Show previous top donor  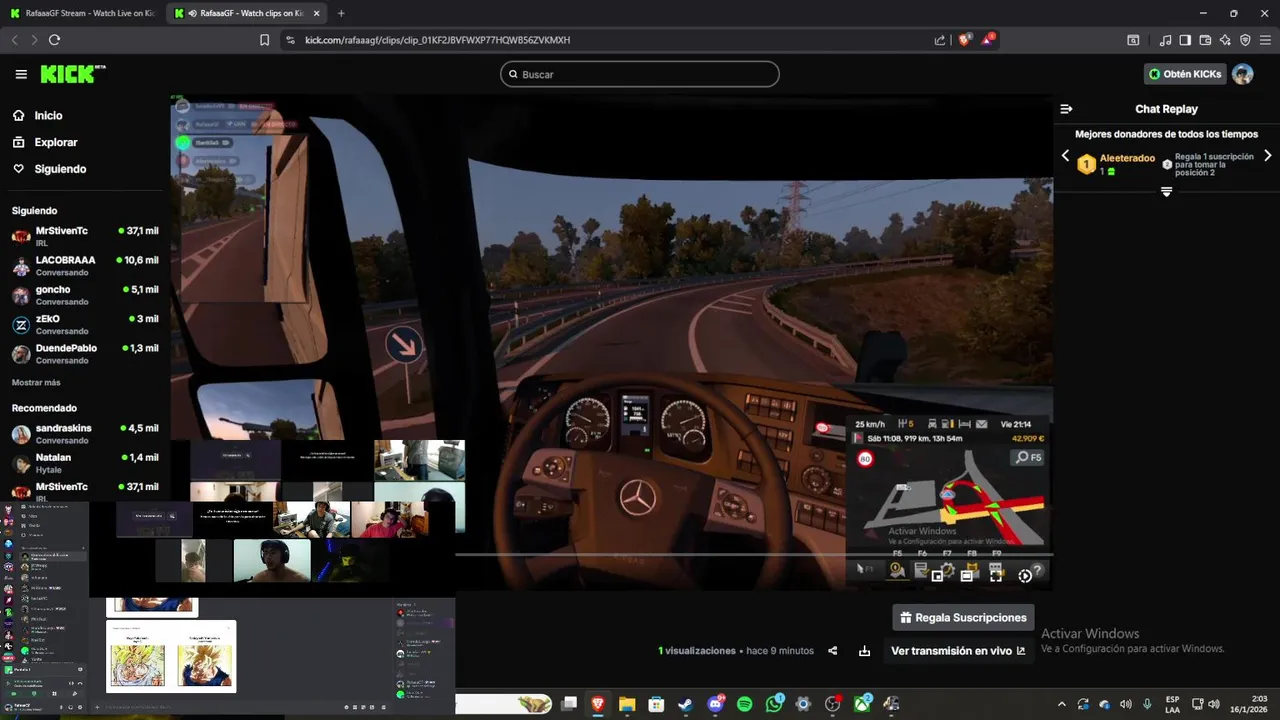[1065, 156]
